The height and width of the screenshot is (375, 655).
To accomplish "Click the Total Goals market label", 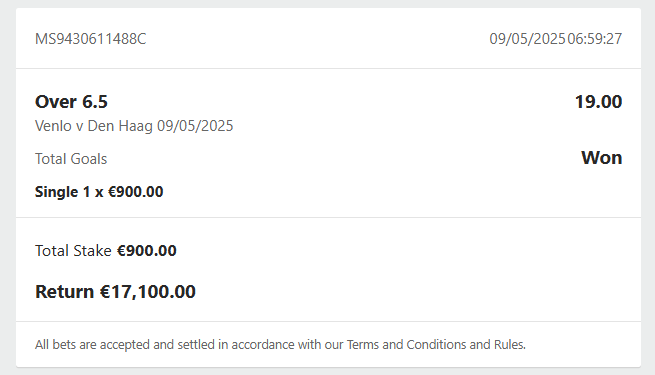I will click(x=71, y=159).
